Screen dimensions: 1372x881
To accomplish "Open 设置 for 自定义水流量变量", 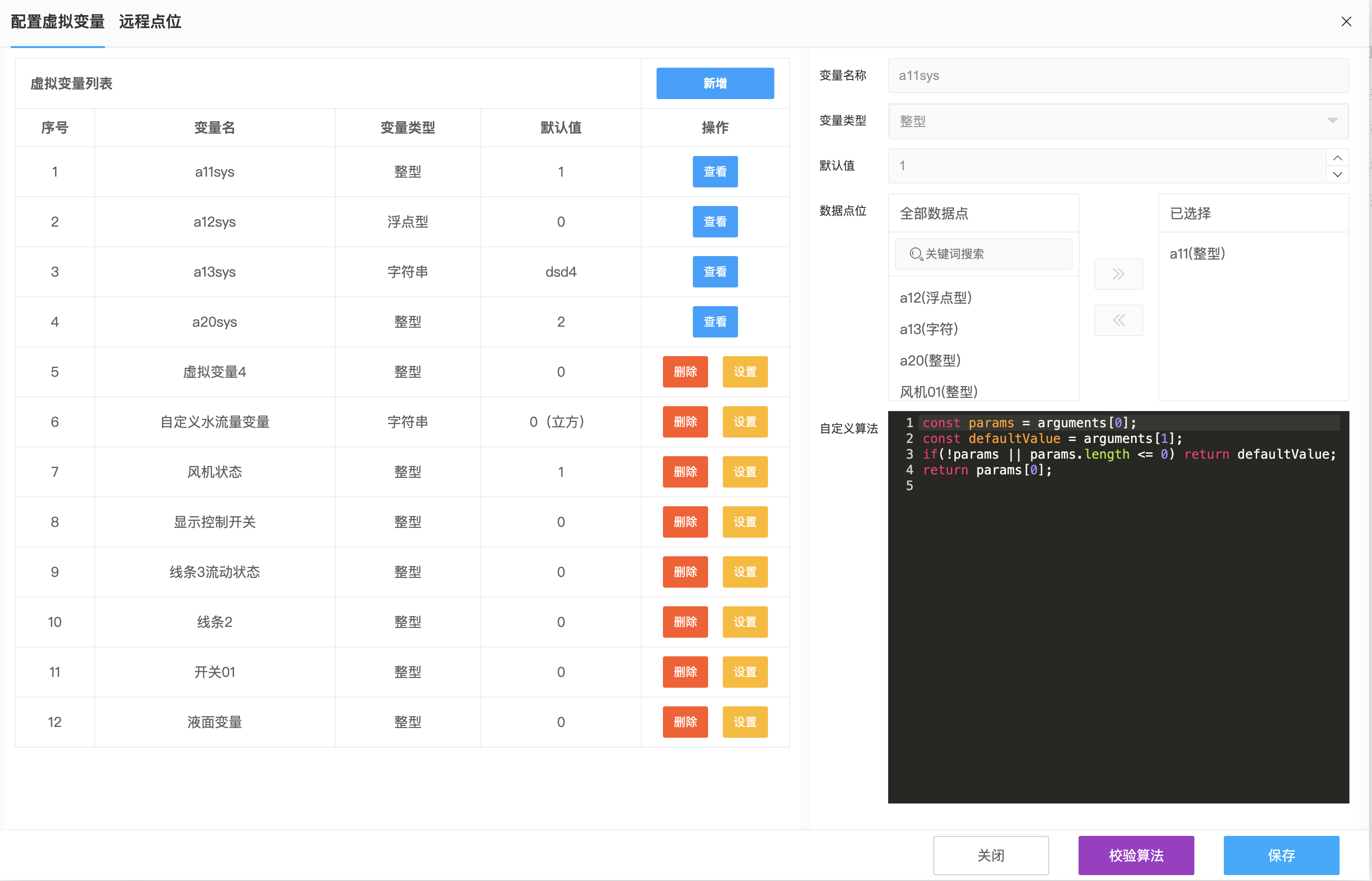I will 744,422.
